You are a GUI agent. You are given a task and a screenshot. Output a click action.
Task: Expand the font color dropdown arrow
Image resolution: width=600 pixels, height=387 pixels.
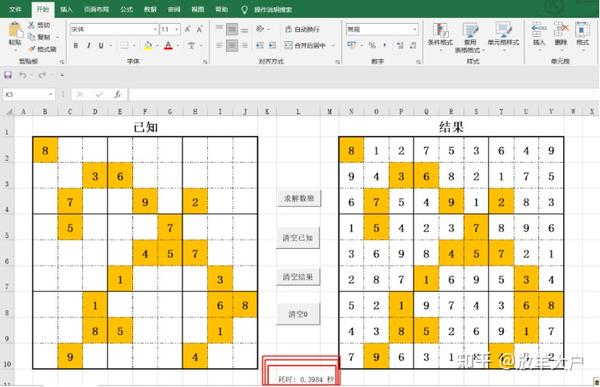tap(178, 46)
